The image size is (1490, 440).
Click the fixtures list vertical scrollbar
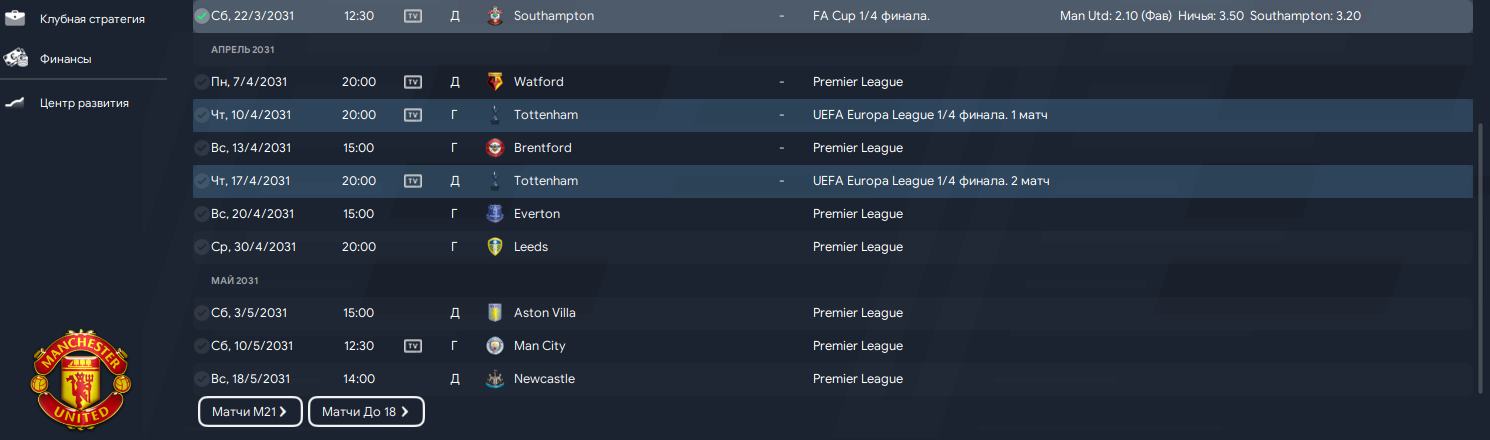coord(1482,257)
